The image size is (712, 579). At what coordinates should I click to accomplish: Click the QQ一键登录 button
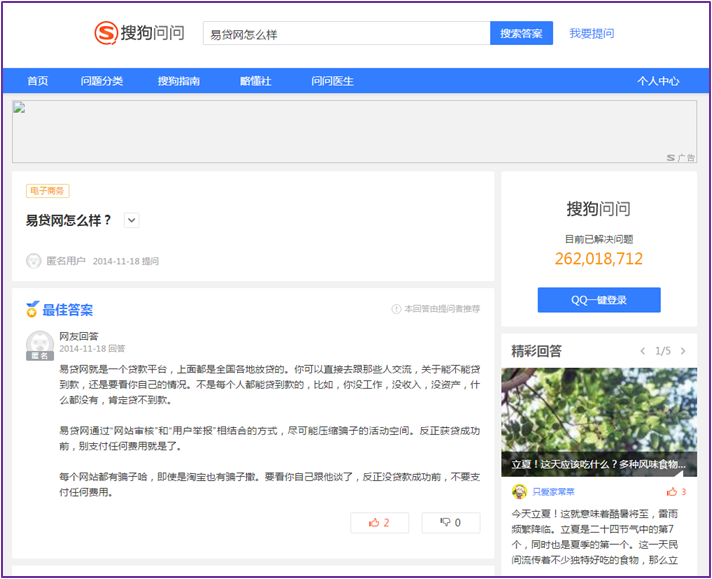(599, 300)
